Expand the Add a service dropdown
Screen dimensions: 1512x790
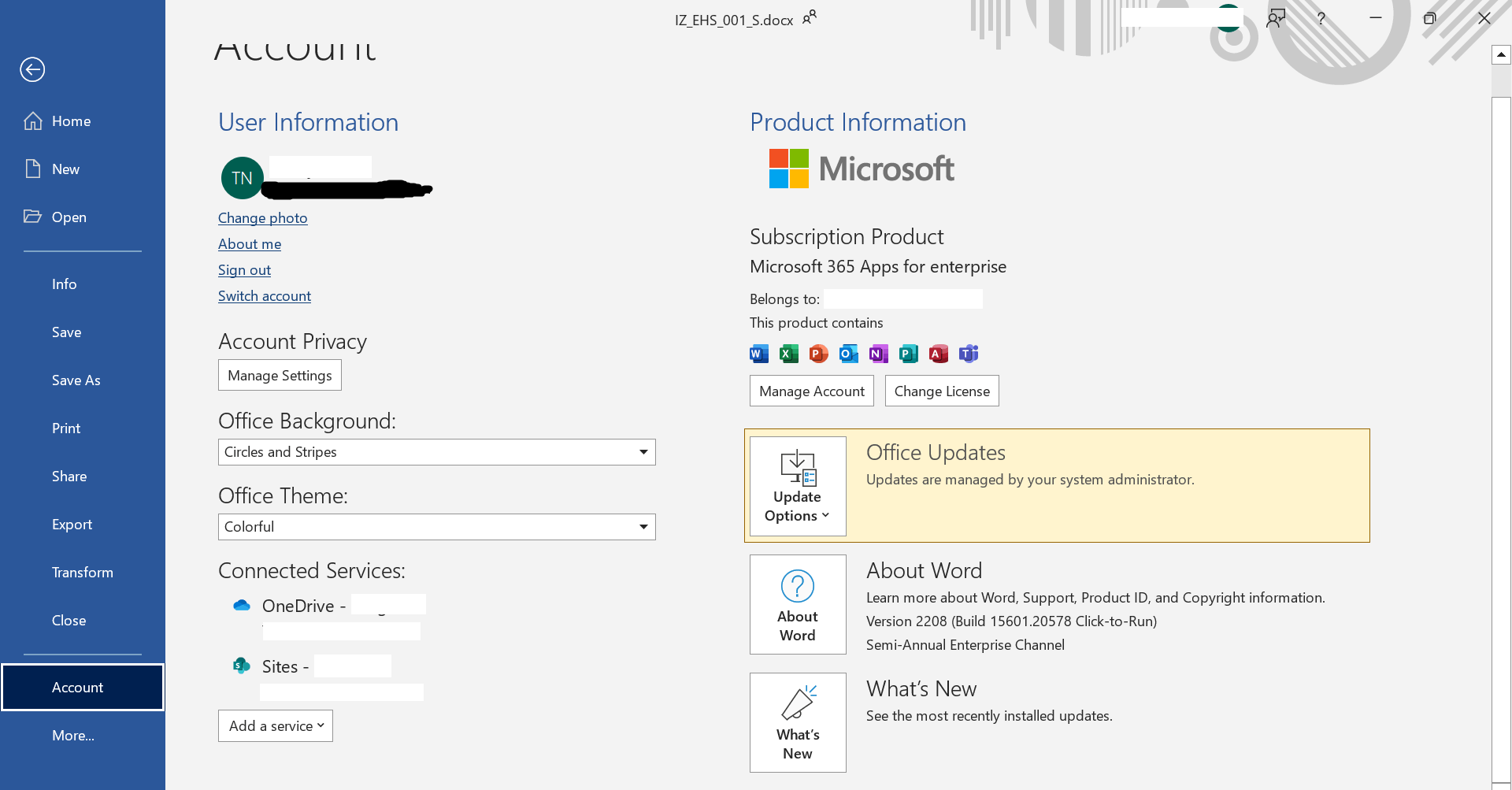[x=276, y=726]
